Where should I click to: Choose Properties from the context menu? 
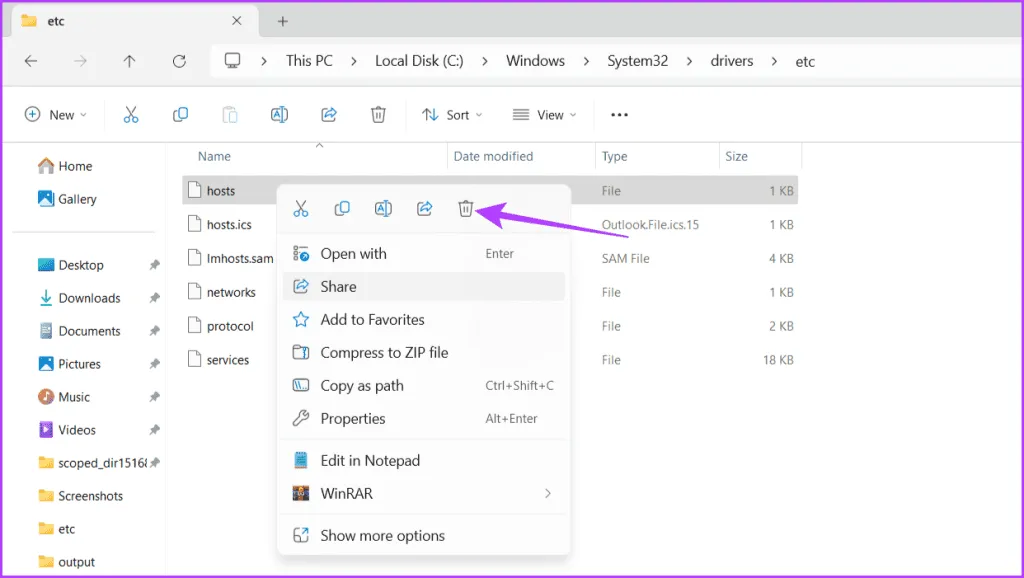[352, 418]
